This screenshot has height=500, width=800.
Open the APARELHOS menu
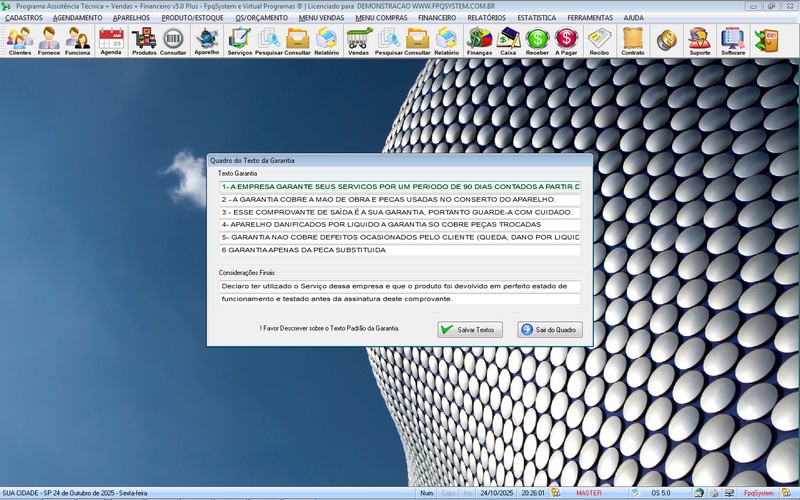point(132,18)
